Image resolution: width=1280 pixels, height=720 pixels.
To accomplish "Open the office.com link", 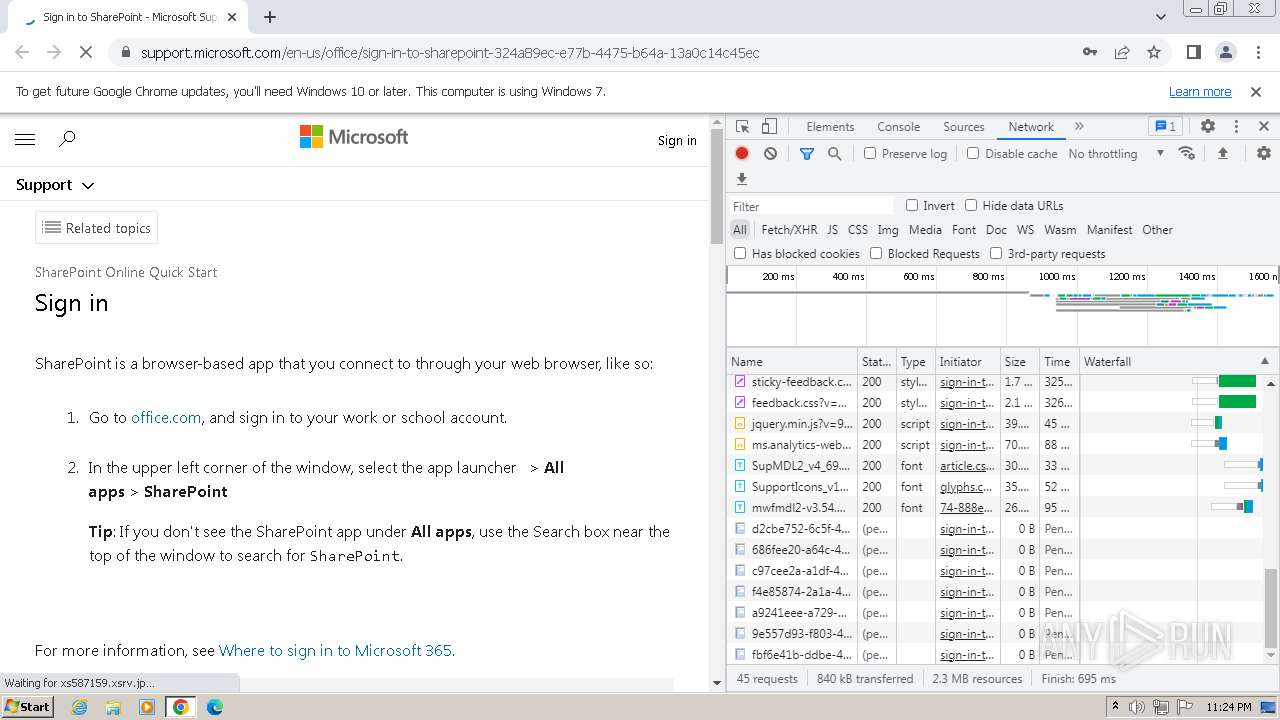I will [166, 418].
